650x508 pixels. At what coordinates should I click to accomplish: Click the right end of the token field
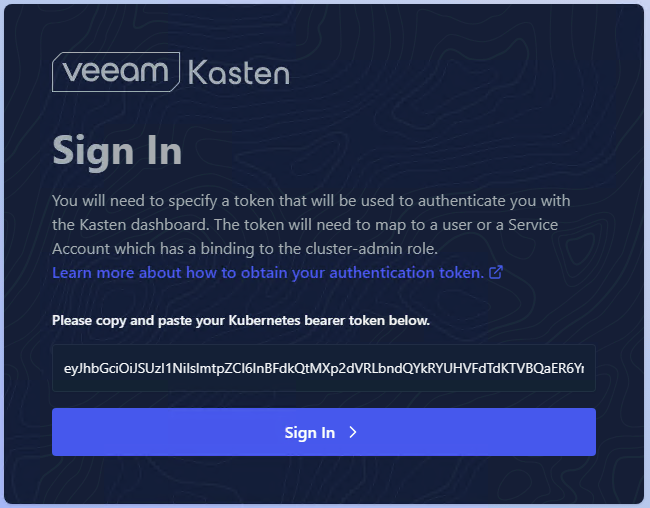pos(583,369)
